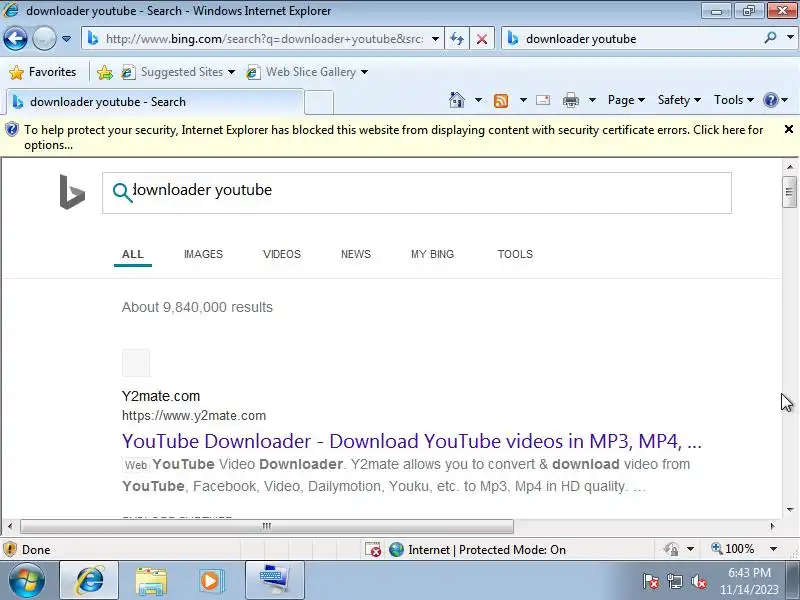Open the search provider dropdown arrow
800x600 pixels.
point(790,38)
